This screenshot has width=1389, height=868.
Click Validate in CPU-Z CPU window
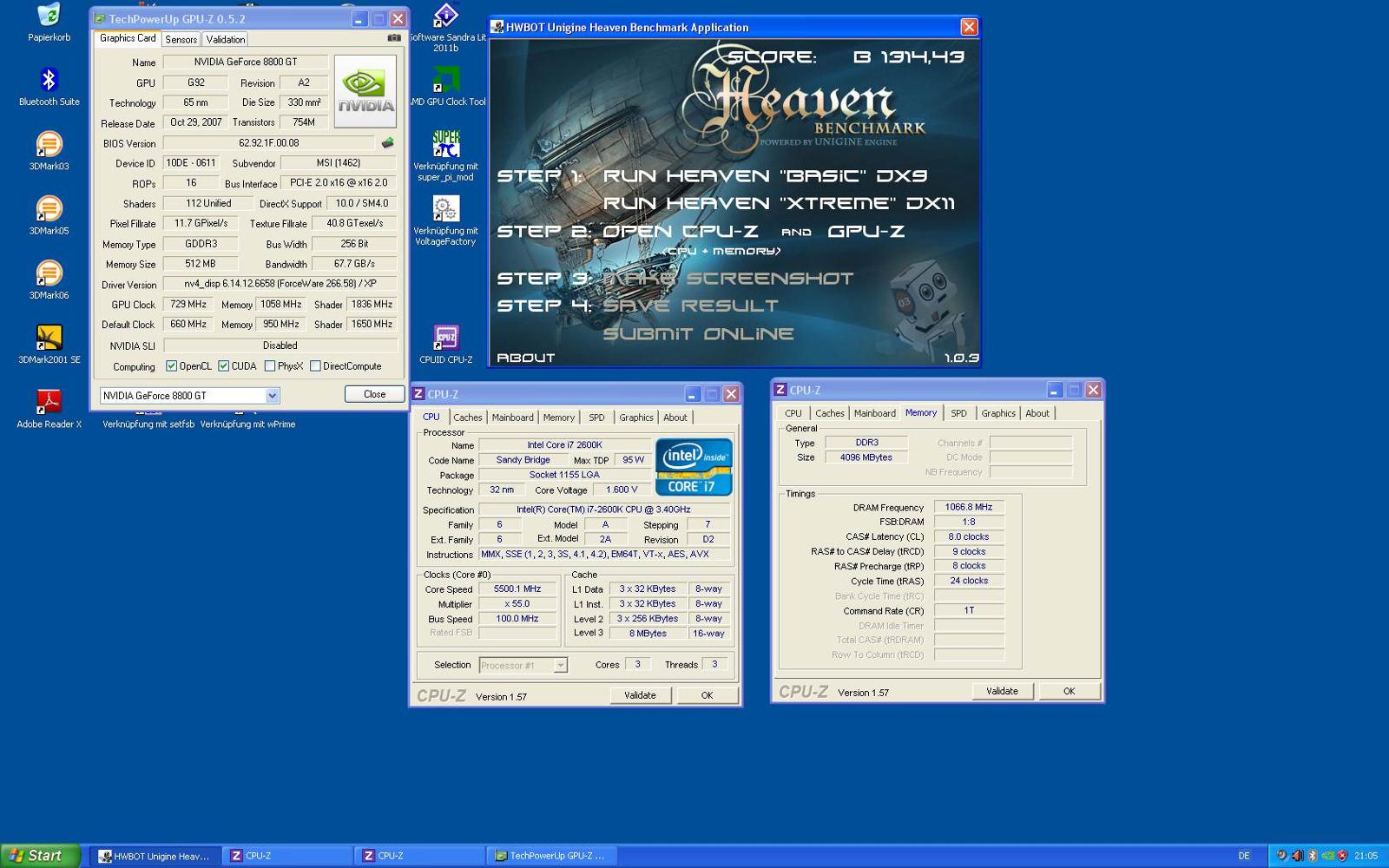click(640, 695)
